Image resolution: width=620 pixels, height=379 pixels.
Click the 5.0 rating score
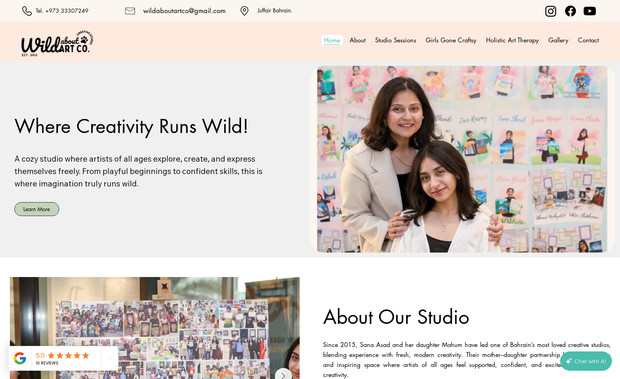[x=40, y=355]
